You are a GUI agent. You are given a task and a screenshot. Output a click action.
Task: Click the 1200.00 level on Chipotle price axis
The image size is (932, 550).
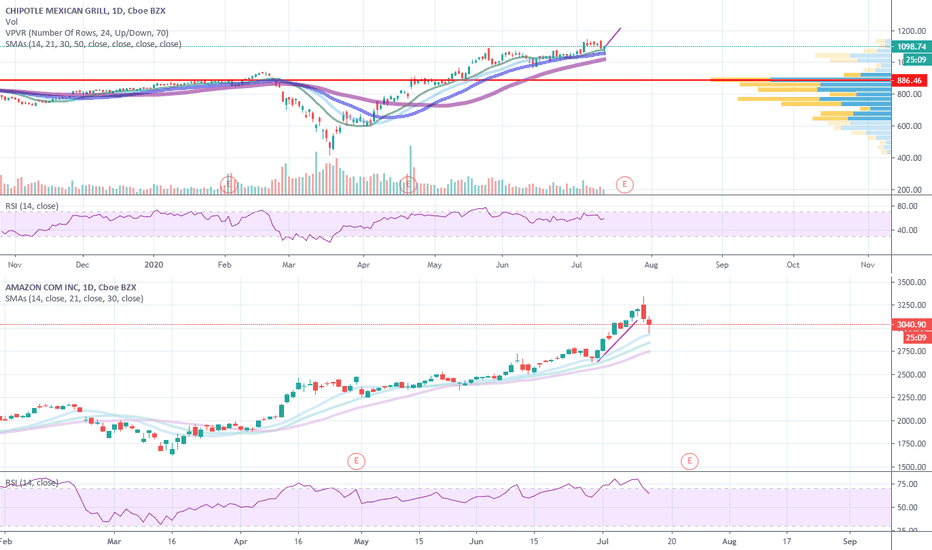tap(912, 31)
